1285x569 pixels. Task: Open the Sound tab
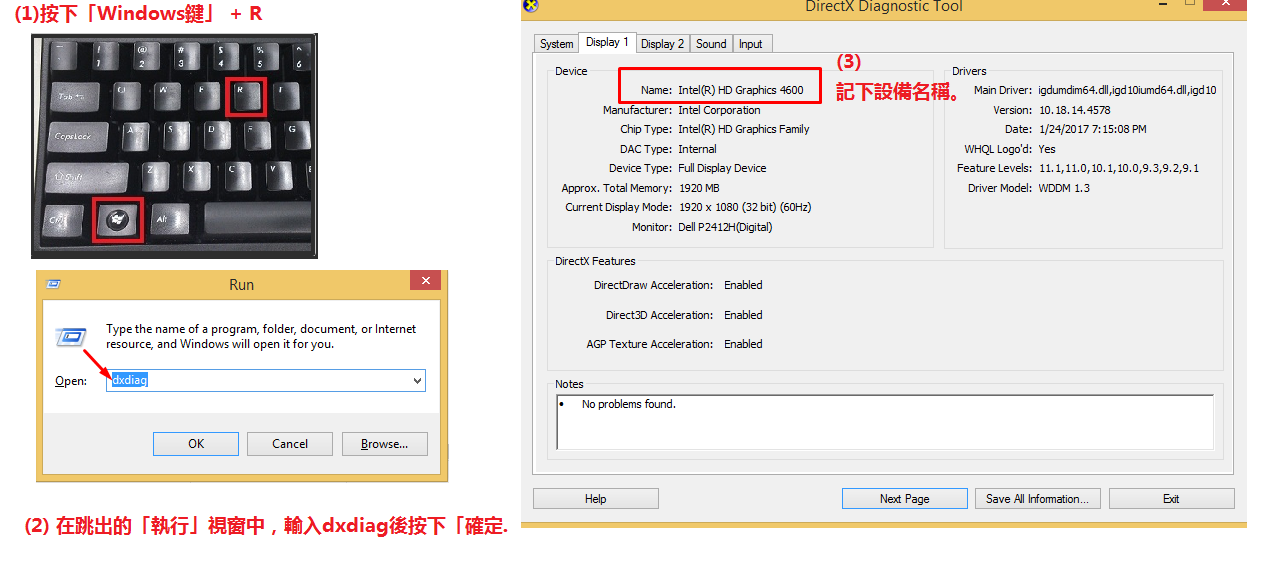[711, 44]
